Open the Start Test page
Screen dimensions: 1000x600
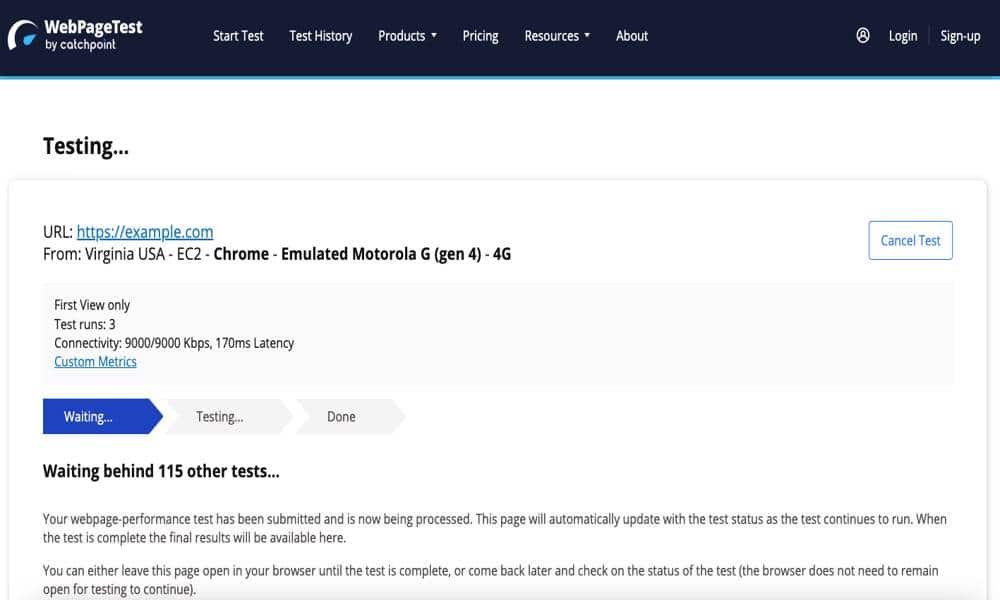click(x=238, y=36)
